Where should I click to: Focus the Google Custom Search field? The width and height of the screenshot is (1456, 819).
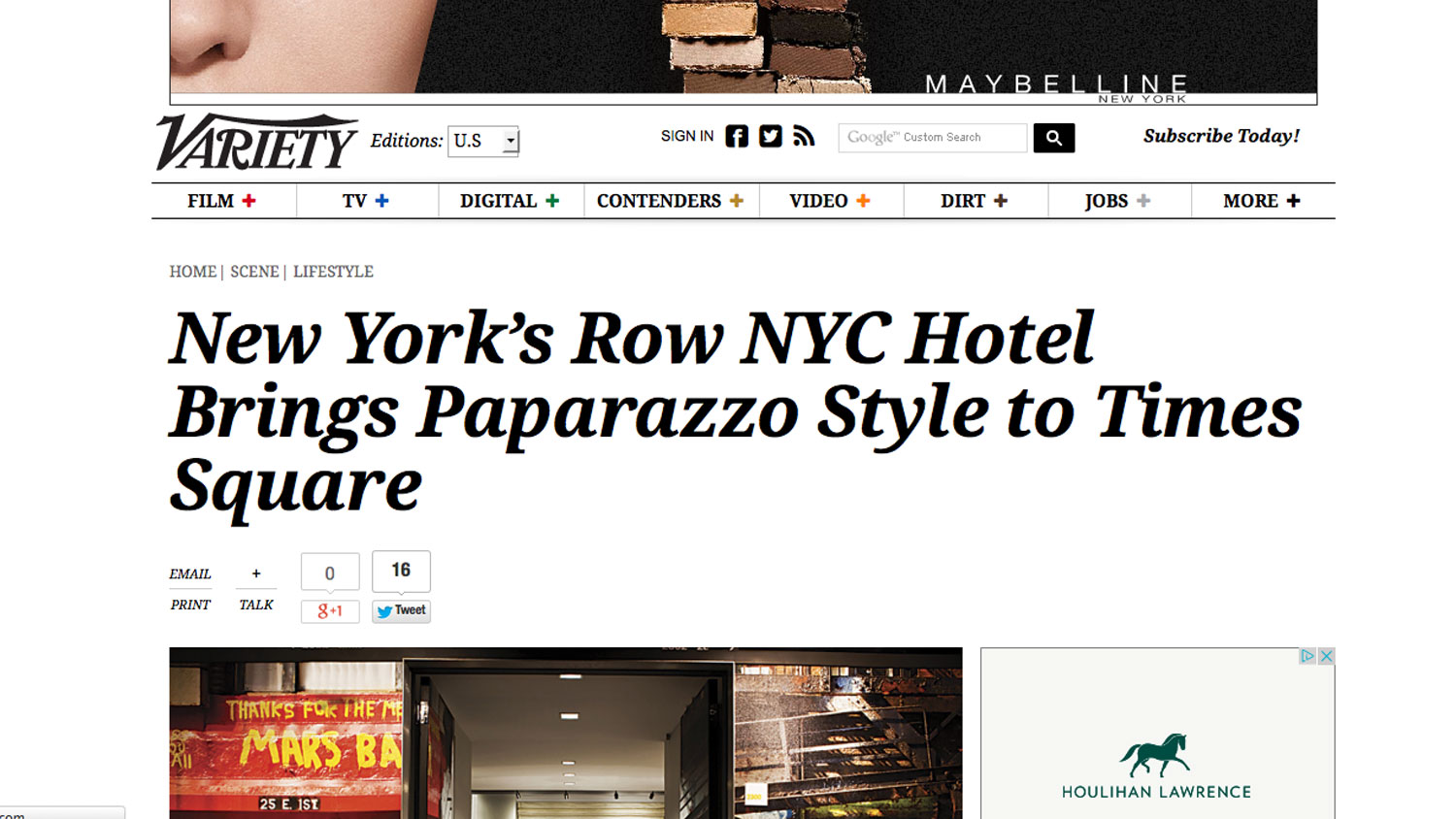pyautogui.click(x=933, y=138)
